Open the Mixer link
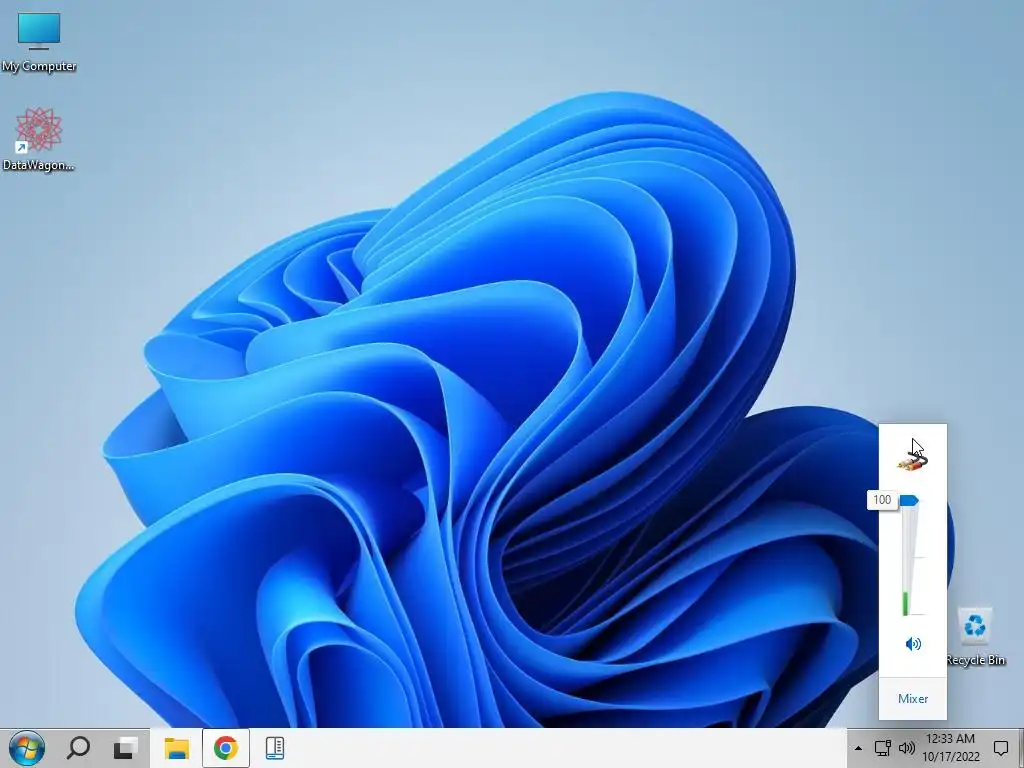The image size is (1024, 768). tap(912, 699)
